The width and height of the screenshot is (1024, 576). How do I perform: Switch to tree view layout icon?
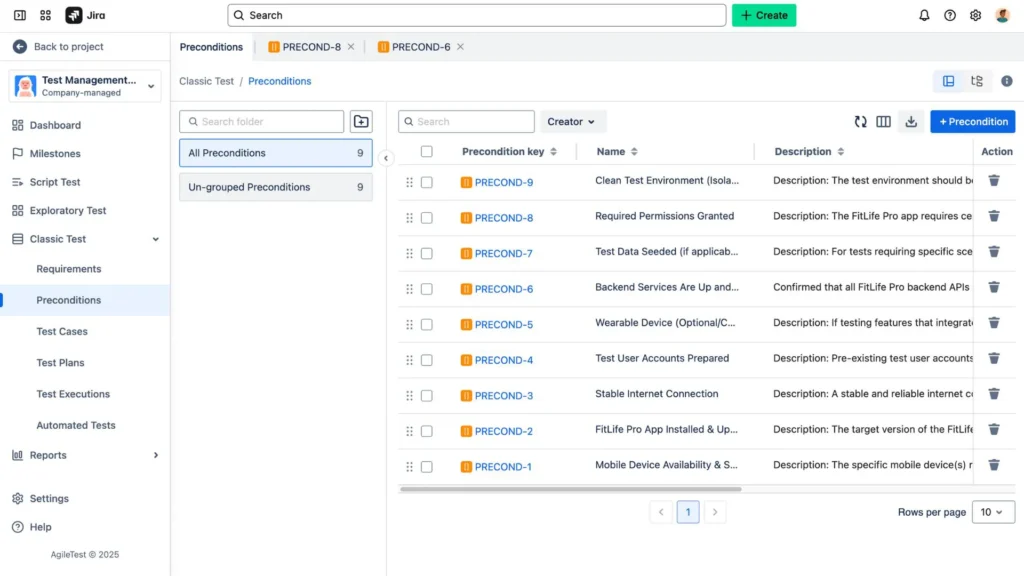(977, 81)
